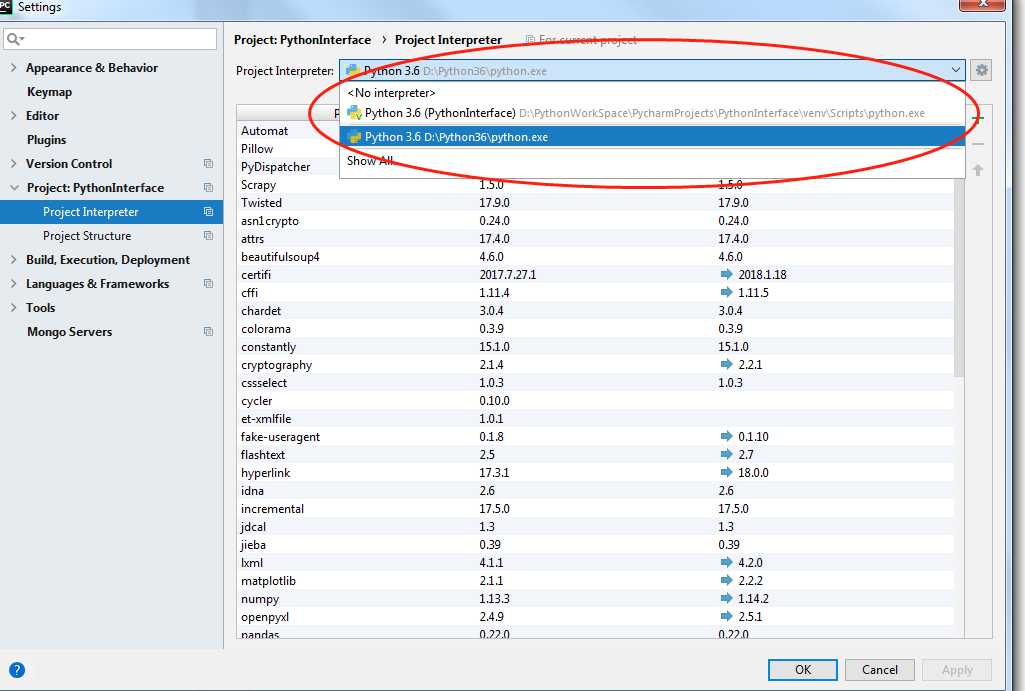Select the beautifulsoup4 package row

(x=595, y=257)
